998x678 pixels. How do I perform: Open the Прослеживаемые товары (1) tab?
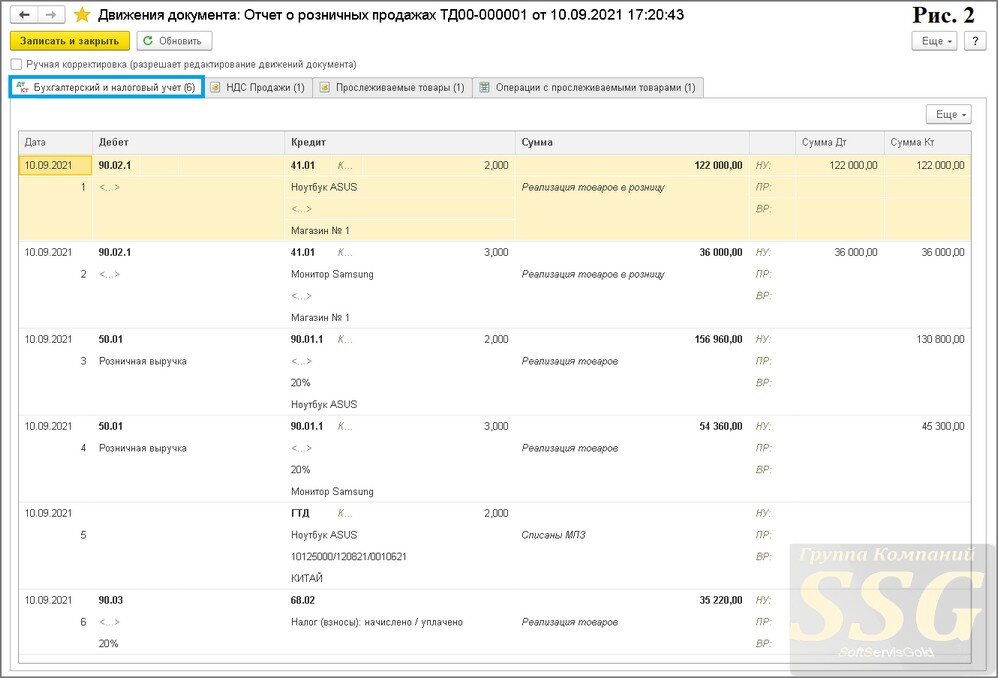pyautogui.click(x=392, y=87)
